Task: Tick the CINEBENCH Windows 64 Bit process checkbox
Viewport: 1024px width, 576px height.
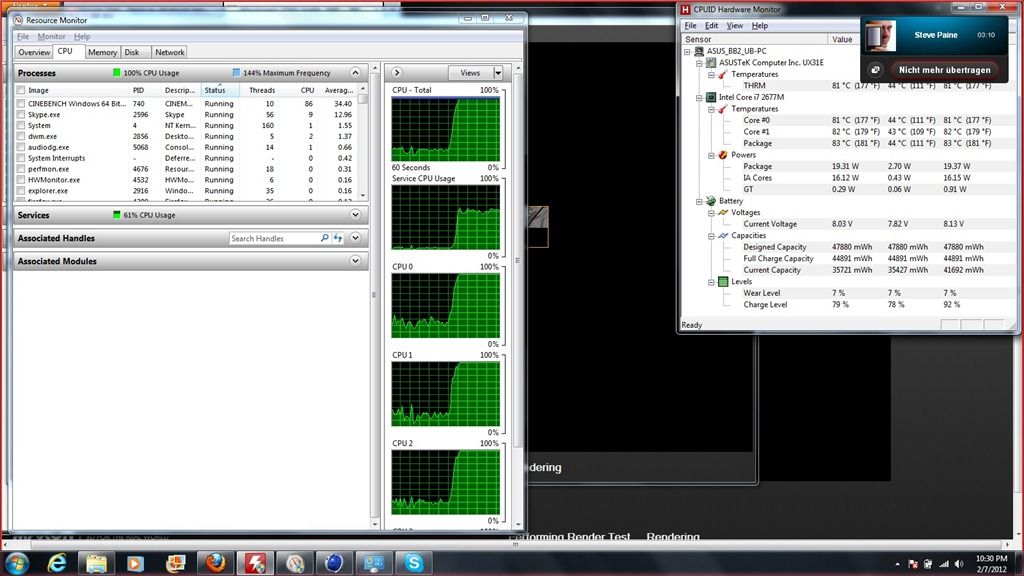Action: pyautogui.click(x=21, y=104)
